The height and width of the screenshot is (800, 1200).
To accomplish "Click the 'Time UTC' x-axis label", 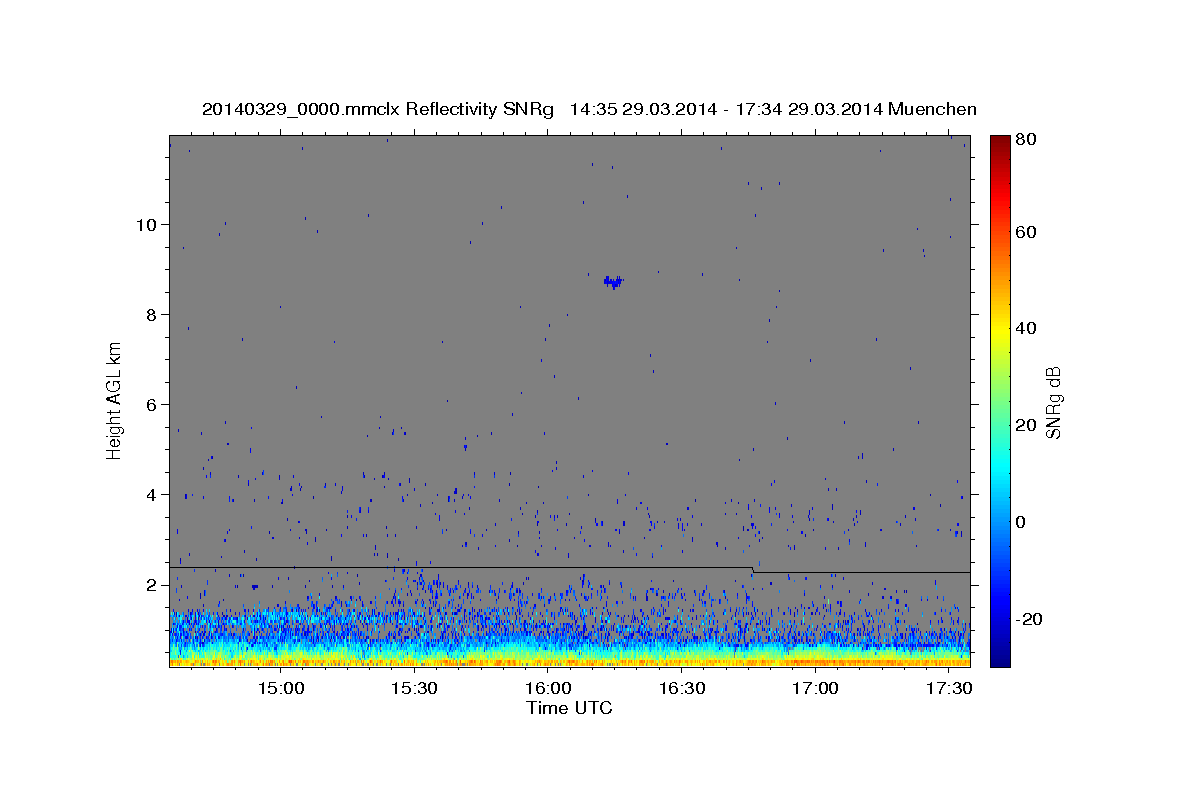I will pyautogui.click(x=569, y=708).
